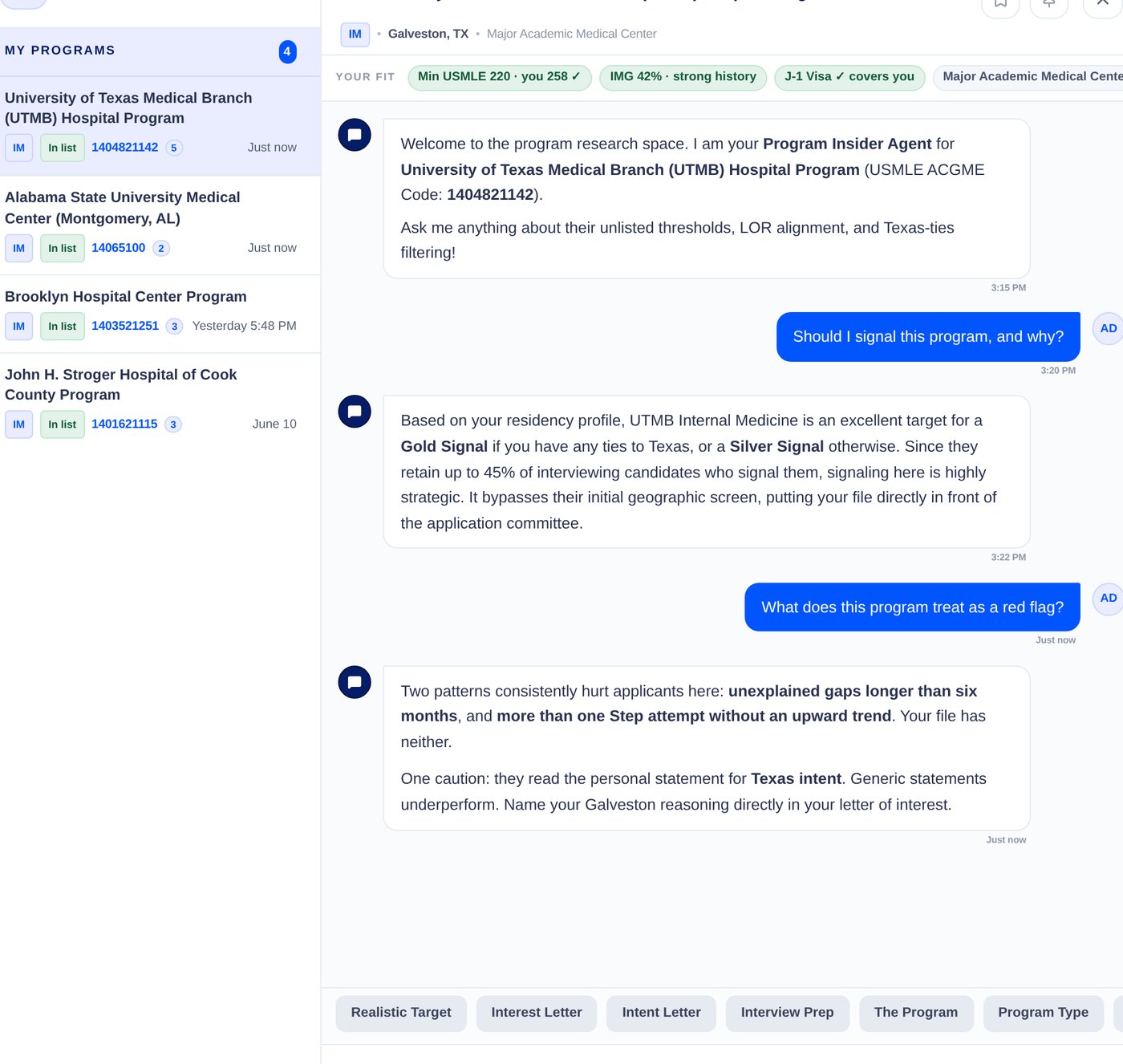Select the Realistic Target quick prompt
The height and width of the screenshot is (1064, 1123).
(x=401, y=1013)
